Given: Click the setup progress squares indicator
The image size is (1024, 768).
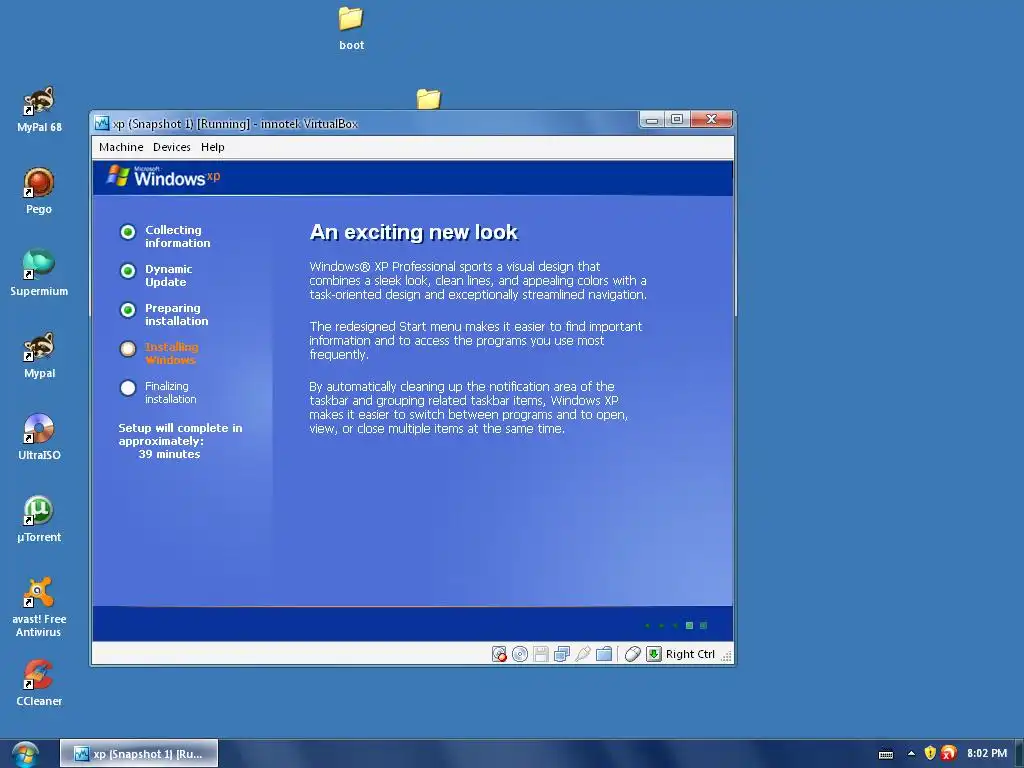Looking at the screenshot, I should 675,625.
